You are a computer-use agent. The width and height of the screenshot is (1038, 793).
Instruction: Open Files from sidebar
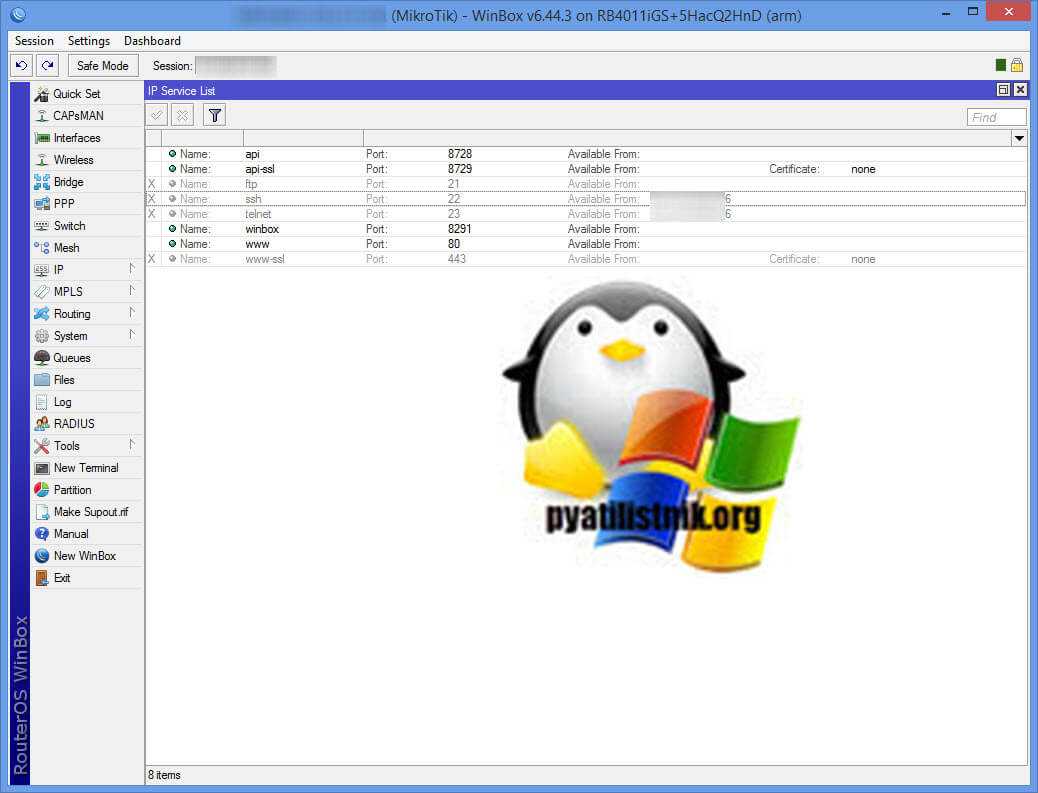click(87, 380)
